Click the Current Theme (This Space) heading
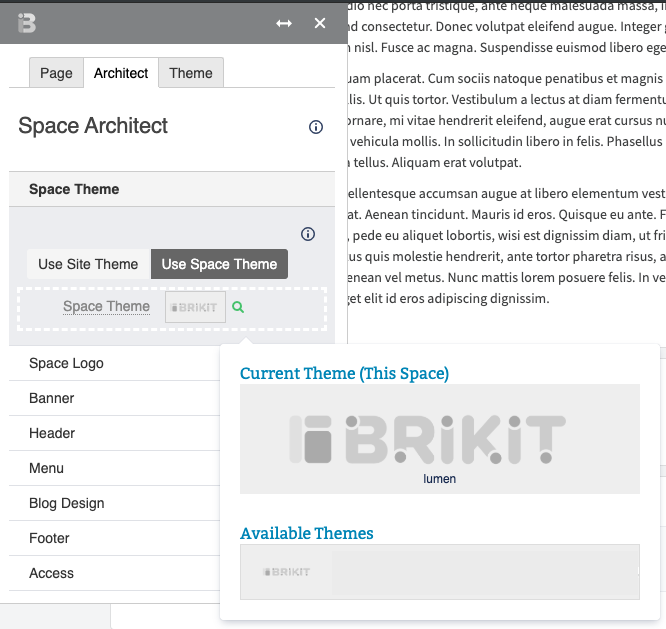 click(344, 373)
